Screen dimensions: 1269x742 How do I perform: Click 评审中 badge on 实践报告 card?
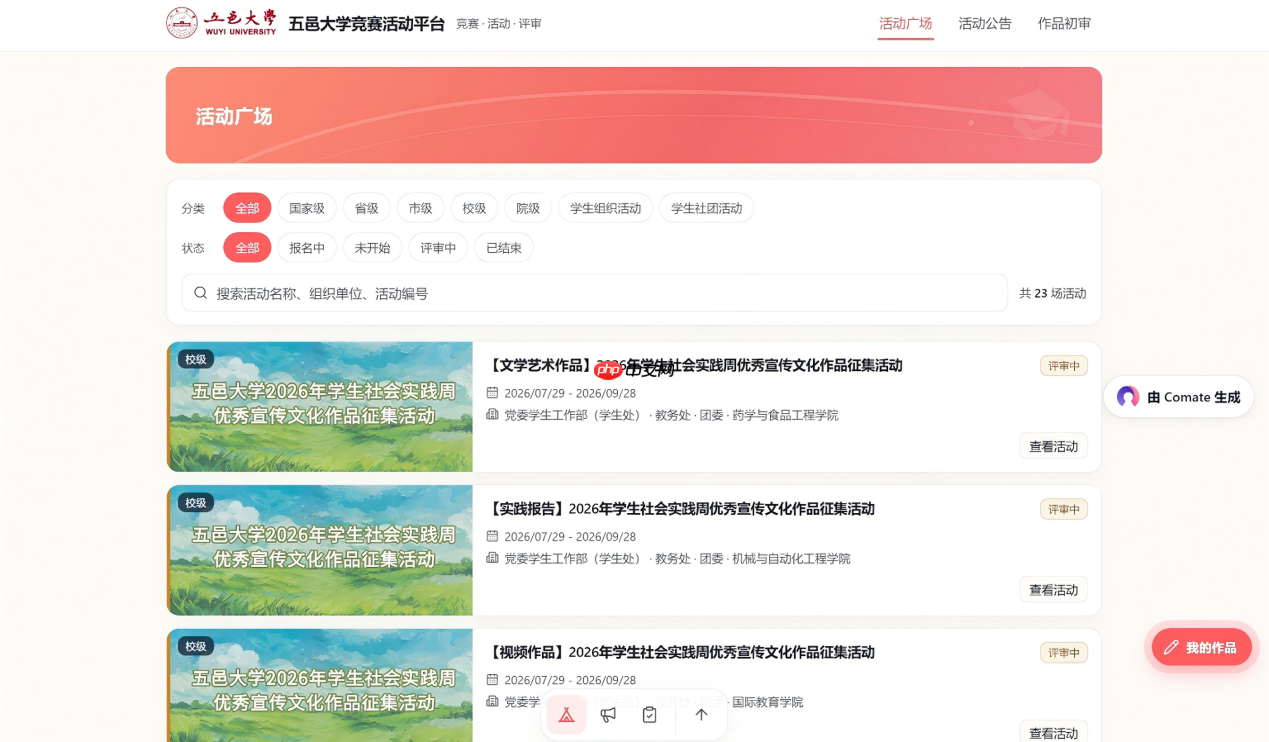click(x=1063, y=509)
